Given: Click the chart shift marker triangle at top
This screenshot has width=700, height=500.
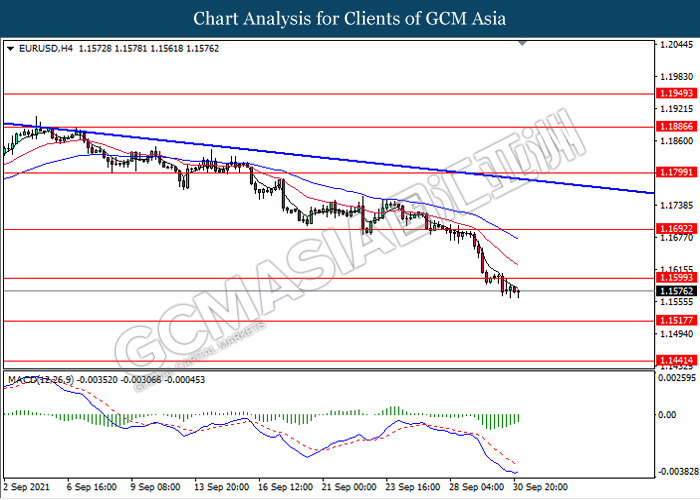Looking at the screenshot, I should (x=522, y=43).
